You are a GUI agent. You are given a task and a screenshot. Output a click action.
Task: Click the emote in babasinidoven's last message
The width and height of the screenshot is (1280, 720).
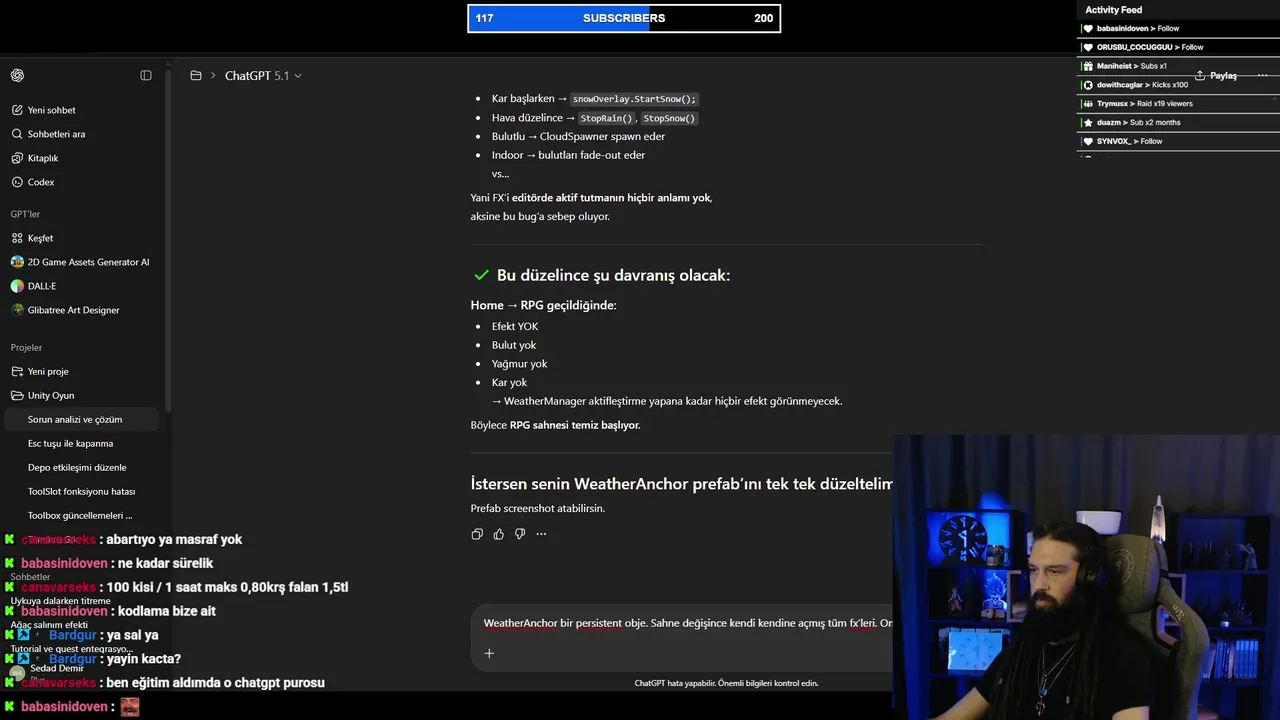tap(130, 707)
